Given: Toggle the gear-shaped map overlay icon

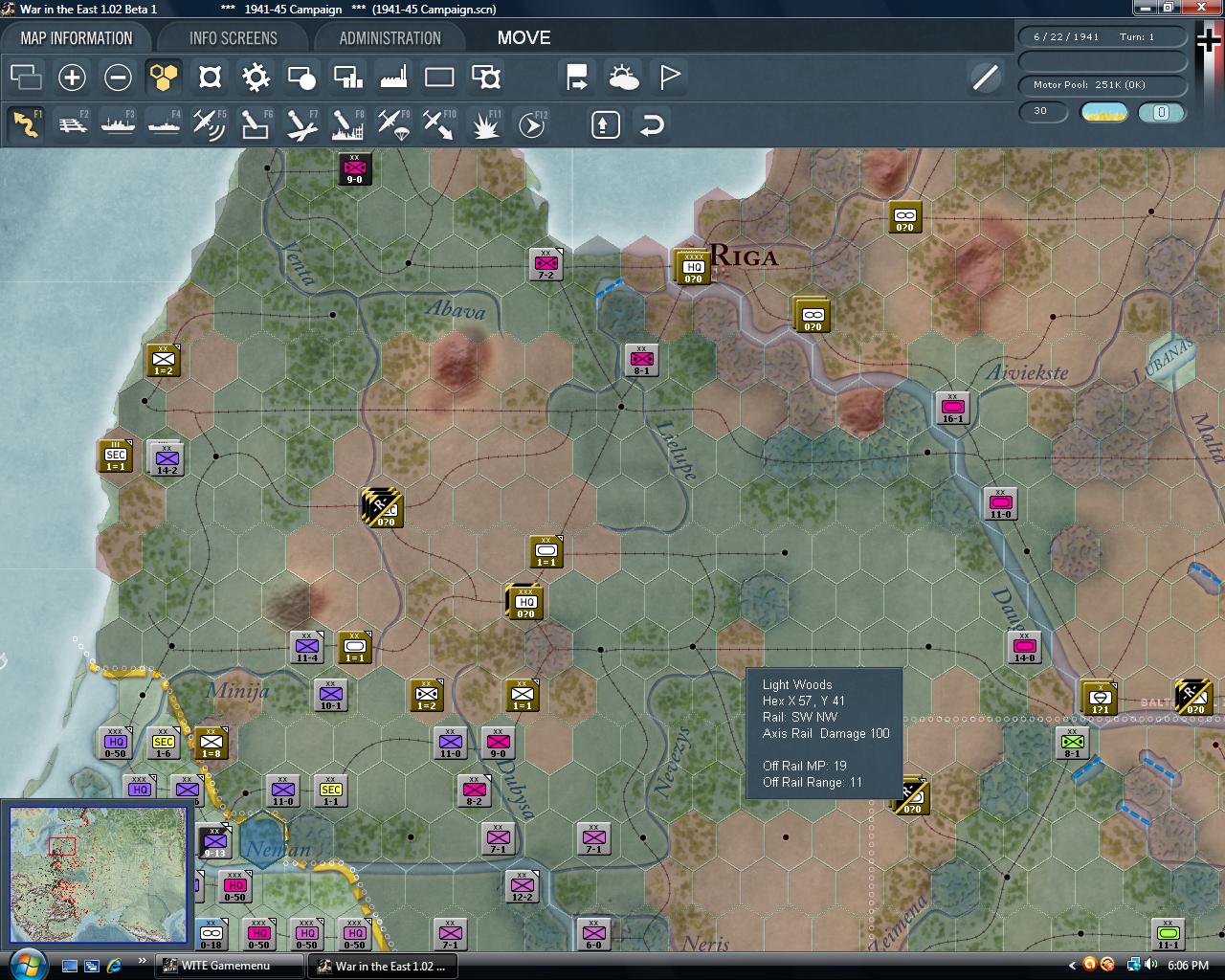Looking at the screenshot, I should pyautogui.click(x=256, y=78).
